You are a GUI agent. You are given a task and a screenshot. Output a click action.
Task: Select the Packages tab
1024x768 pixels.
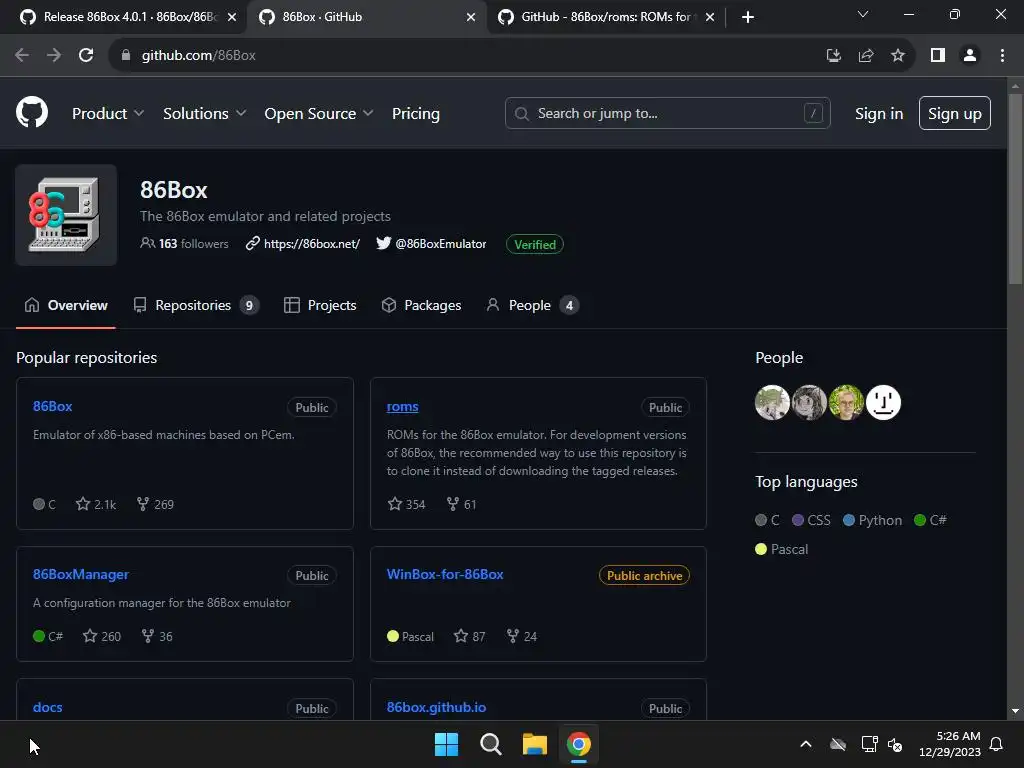click(x=421, y=305)
